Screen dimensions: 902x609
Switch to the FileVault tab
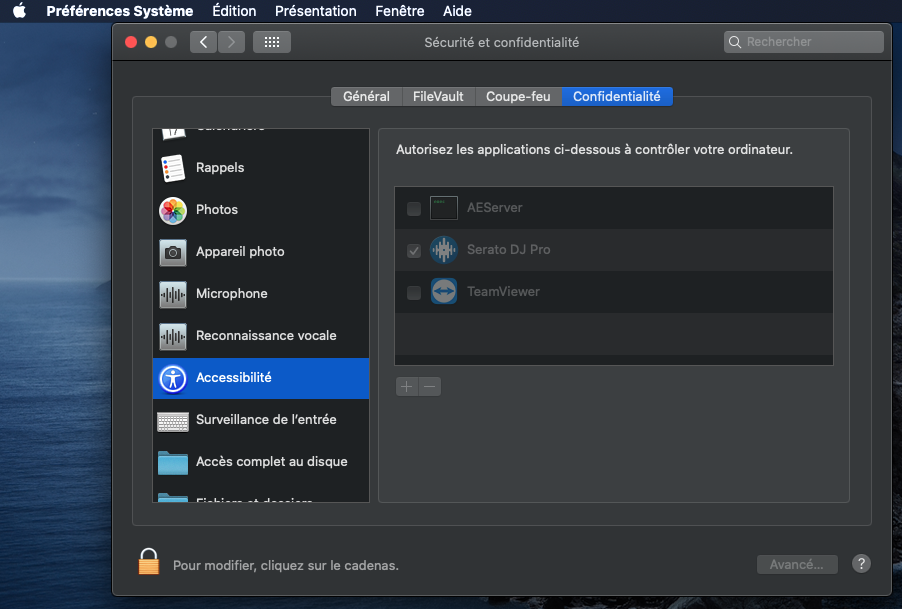(438, 97)
